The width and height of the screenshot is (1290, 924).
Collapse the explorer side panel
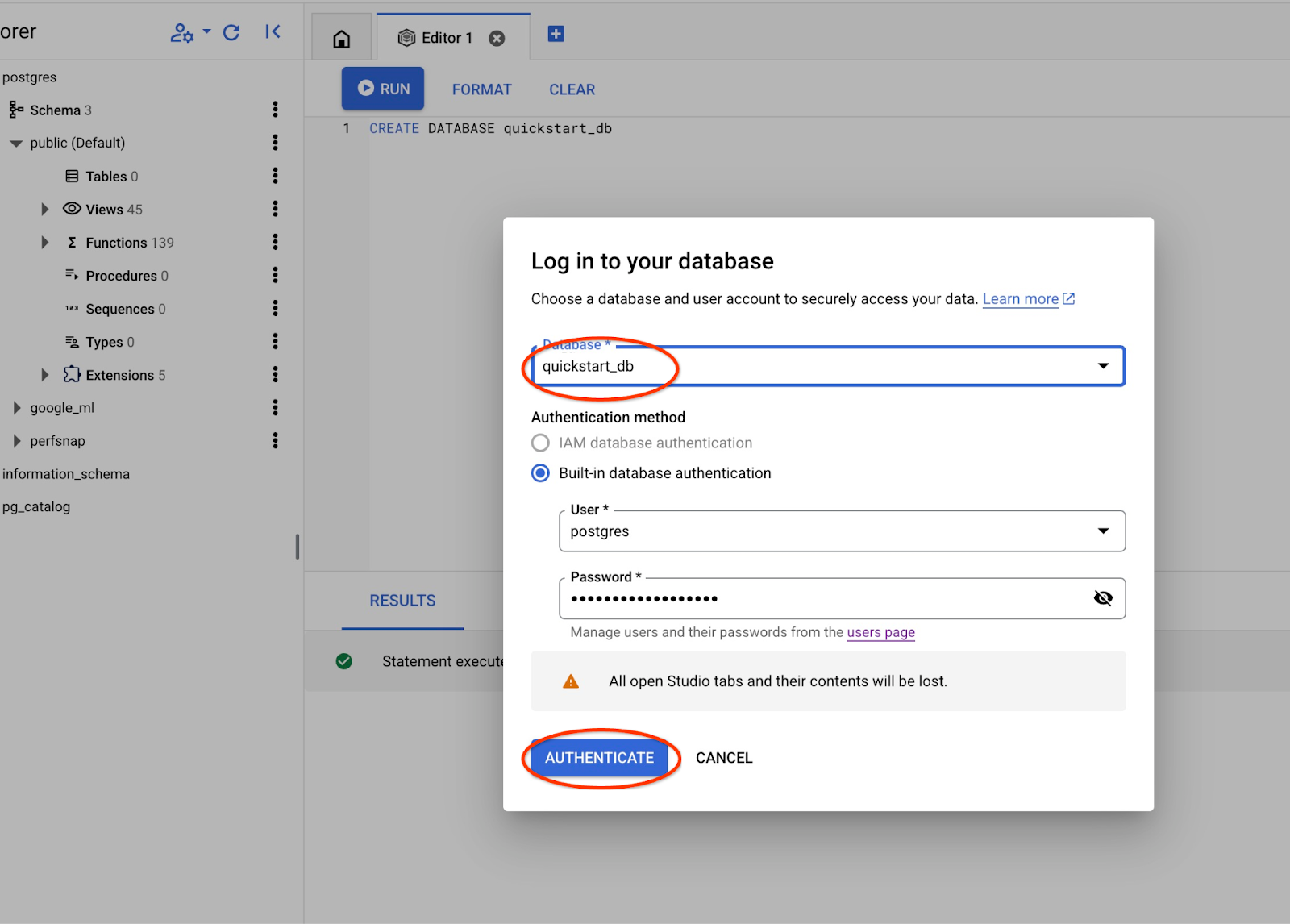click(273, 32)
